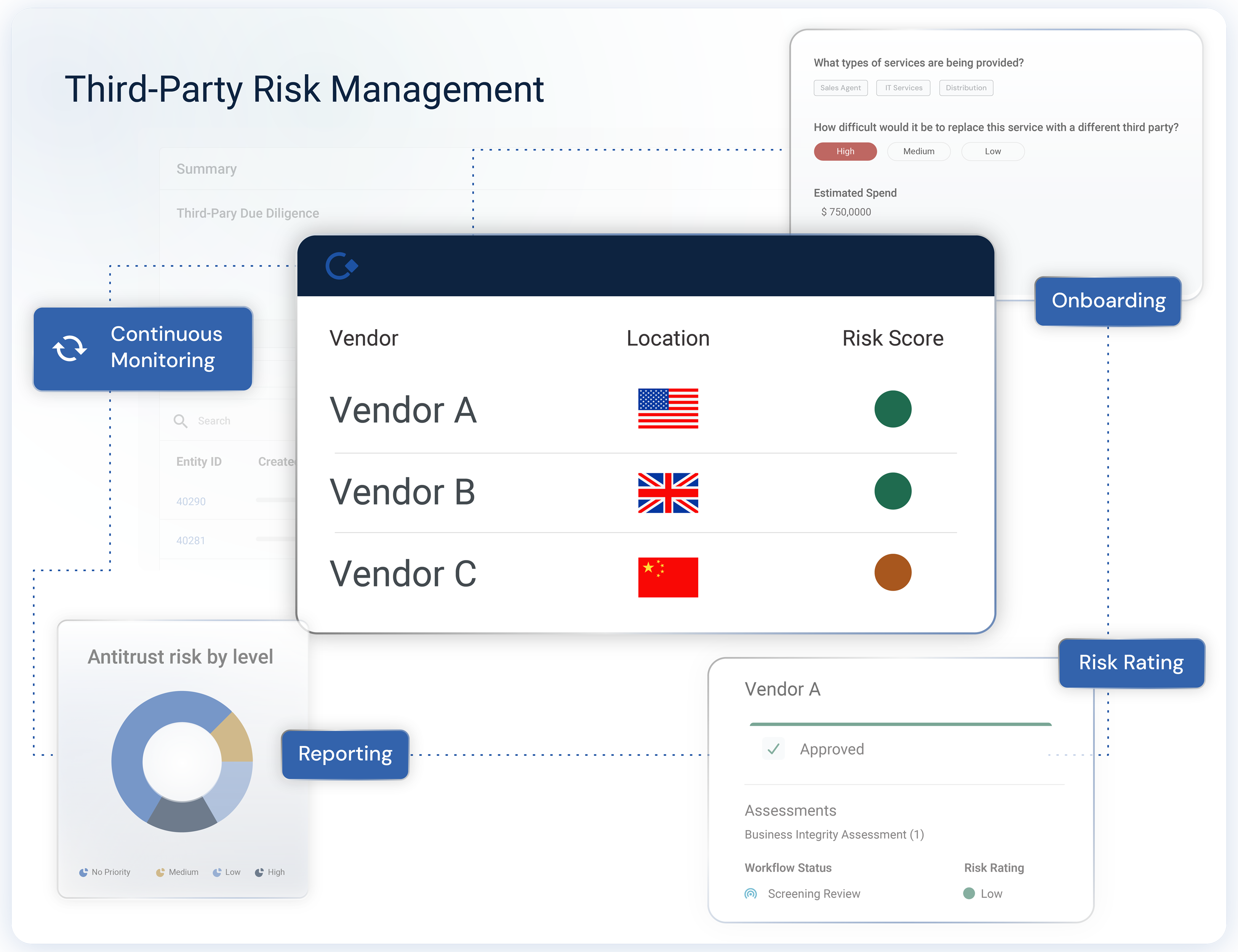Click the Screening Review status icon
This screenshot has height=952, width=1238.
pyautogui.click(x=750, y=894)
